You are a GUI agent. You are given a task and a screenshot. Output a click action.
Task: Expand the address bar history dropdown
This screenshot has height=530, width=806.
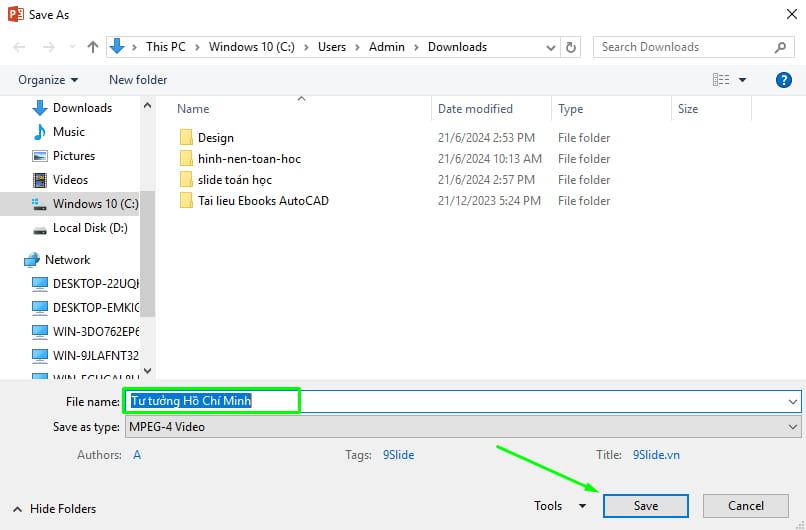[x=551, y=48]
